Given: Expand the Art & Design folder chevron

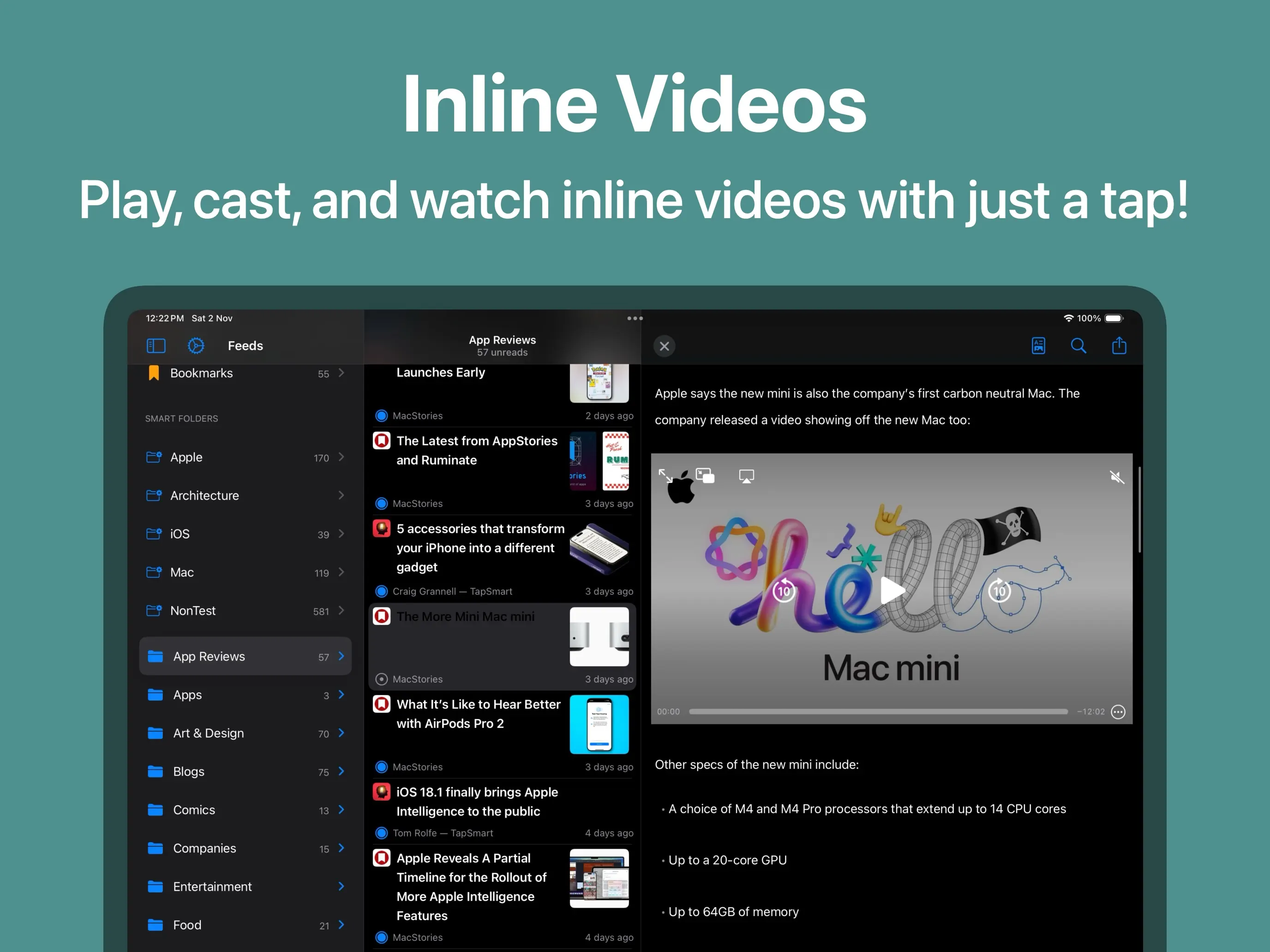Looking at the screenshot, I should click(x=341, y=733).
